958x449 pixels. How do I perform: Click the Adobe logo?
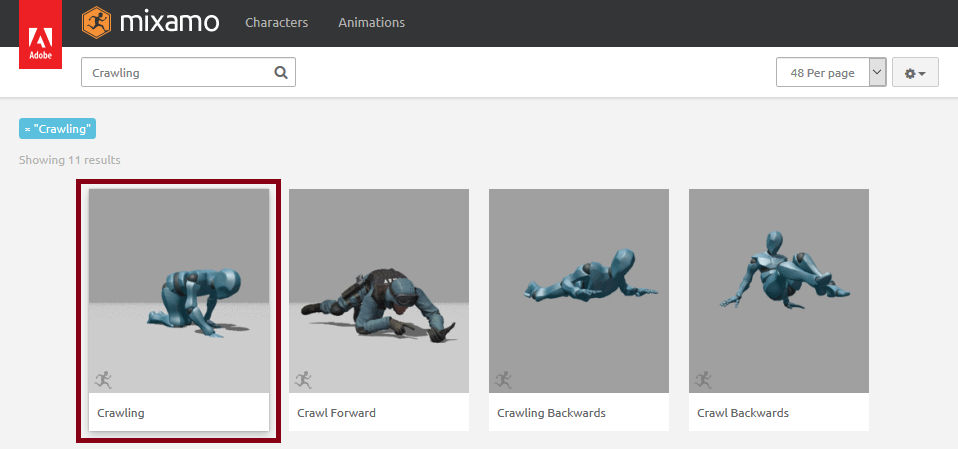coord(40,34)
